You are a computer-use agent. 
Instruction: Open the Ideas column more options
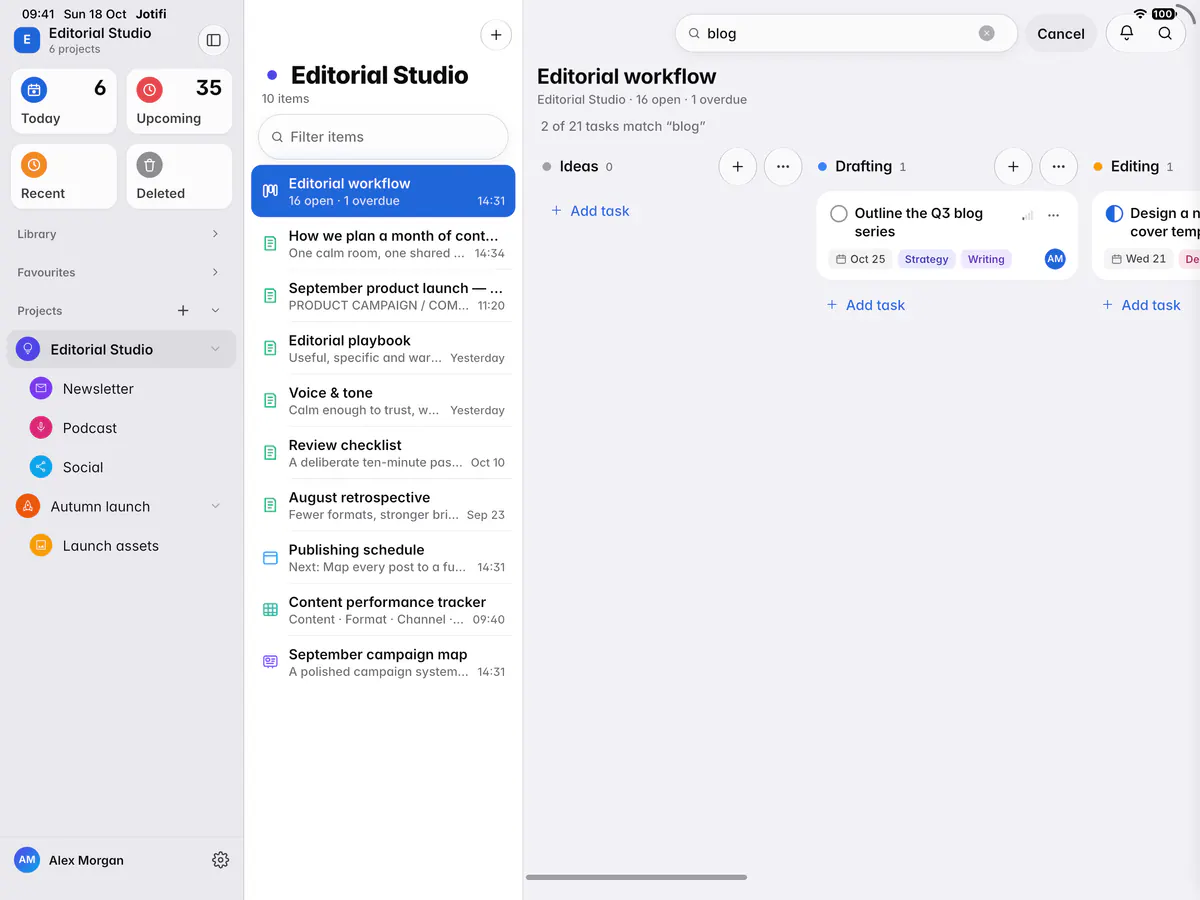click(x=783, y=167)
